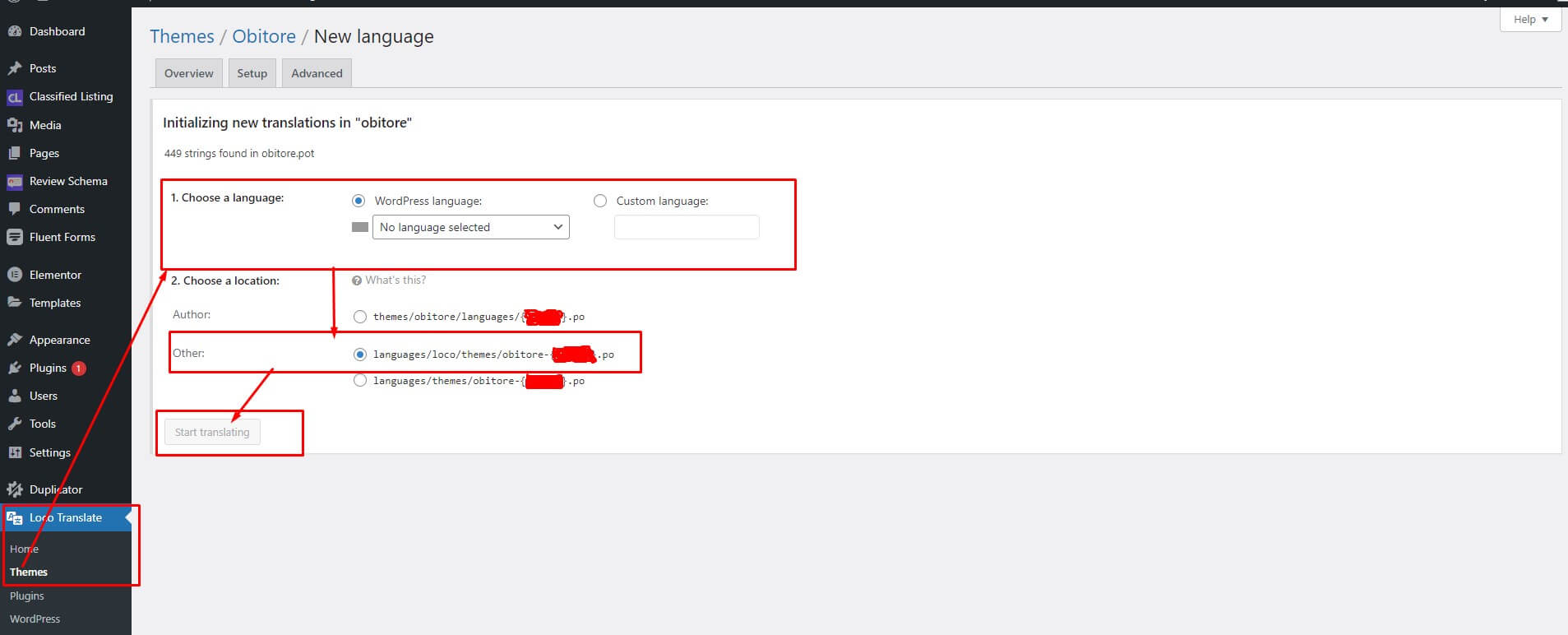The width and height of the screenshot is (1568, 635).
Task: Click the Loco Translate icon
Action: (x=15, y=517)
